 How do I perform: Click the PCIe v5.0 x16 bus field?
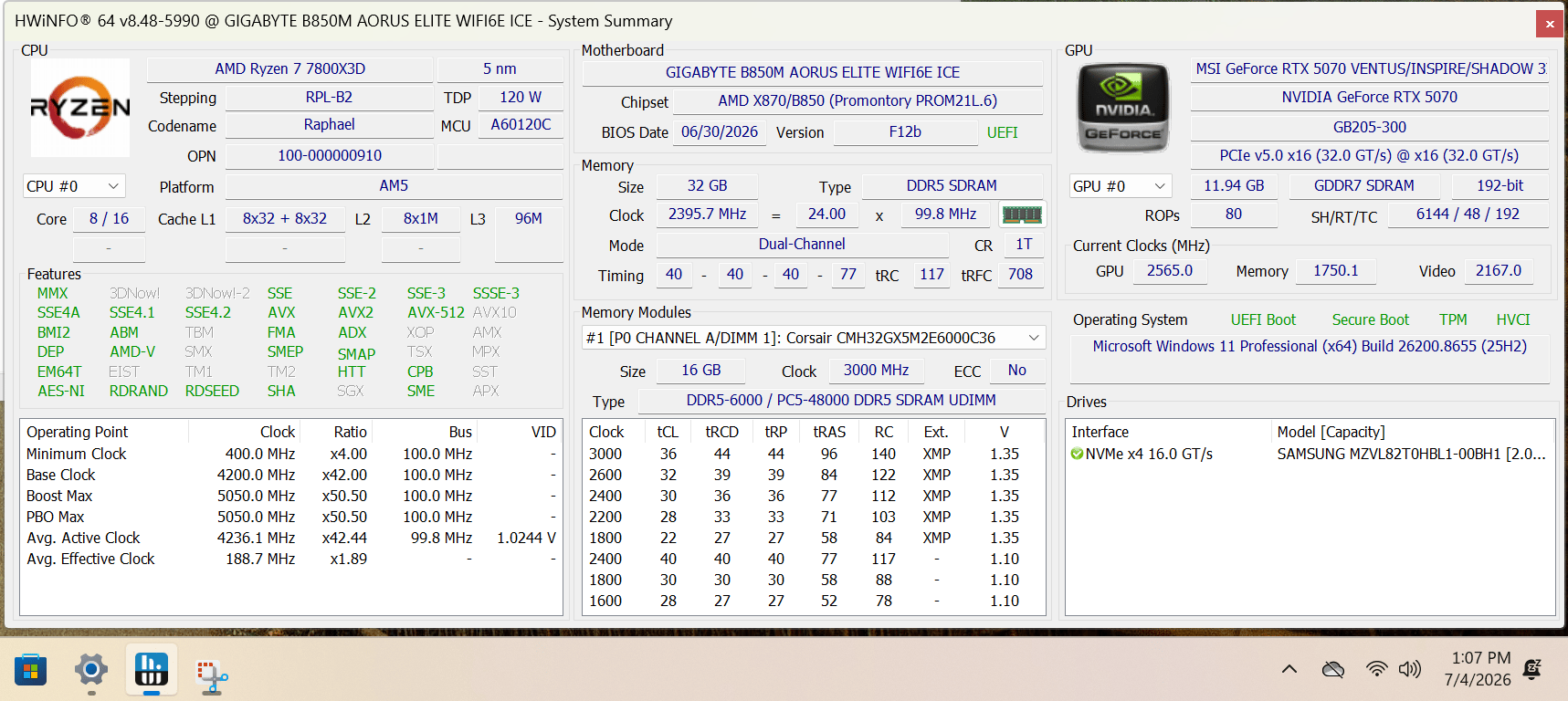click(1370, 156)
